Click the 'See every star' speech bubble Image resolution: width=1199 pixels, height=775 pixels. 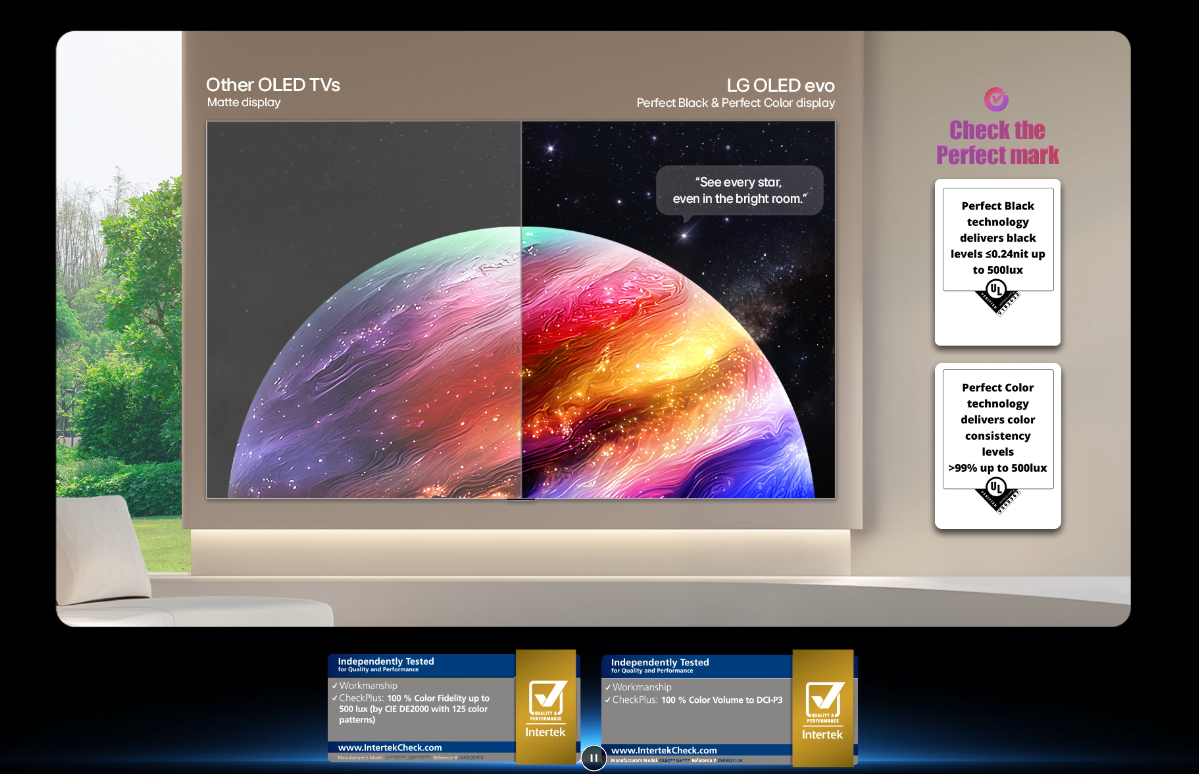click(x=739, y=190)
